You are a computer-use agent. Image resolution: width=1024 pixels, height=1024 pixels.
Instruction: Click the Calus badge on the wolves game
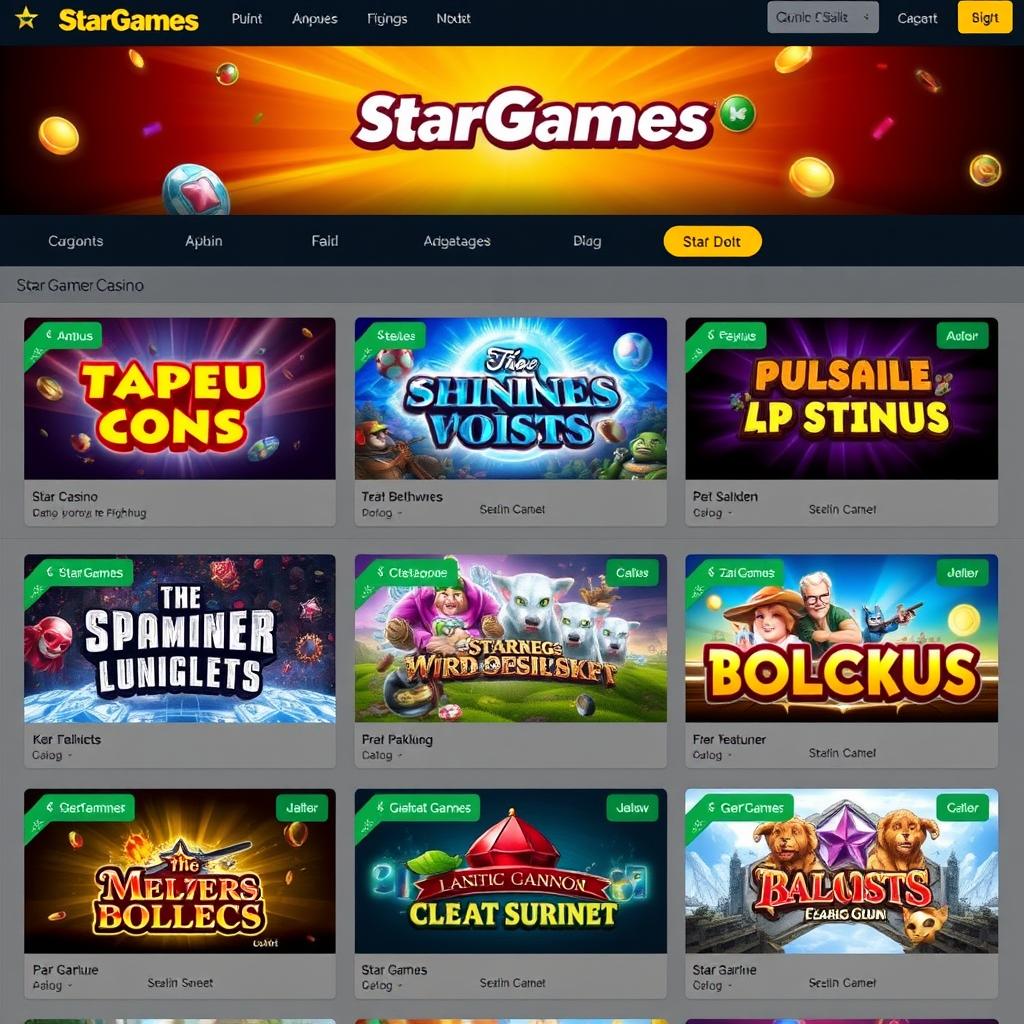[x=632, y=573]
